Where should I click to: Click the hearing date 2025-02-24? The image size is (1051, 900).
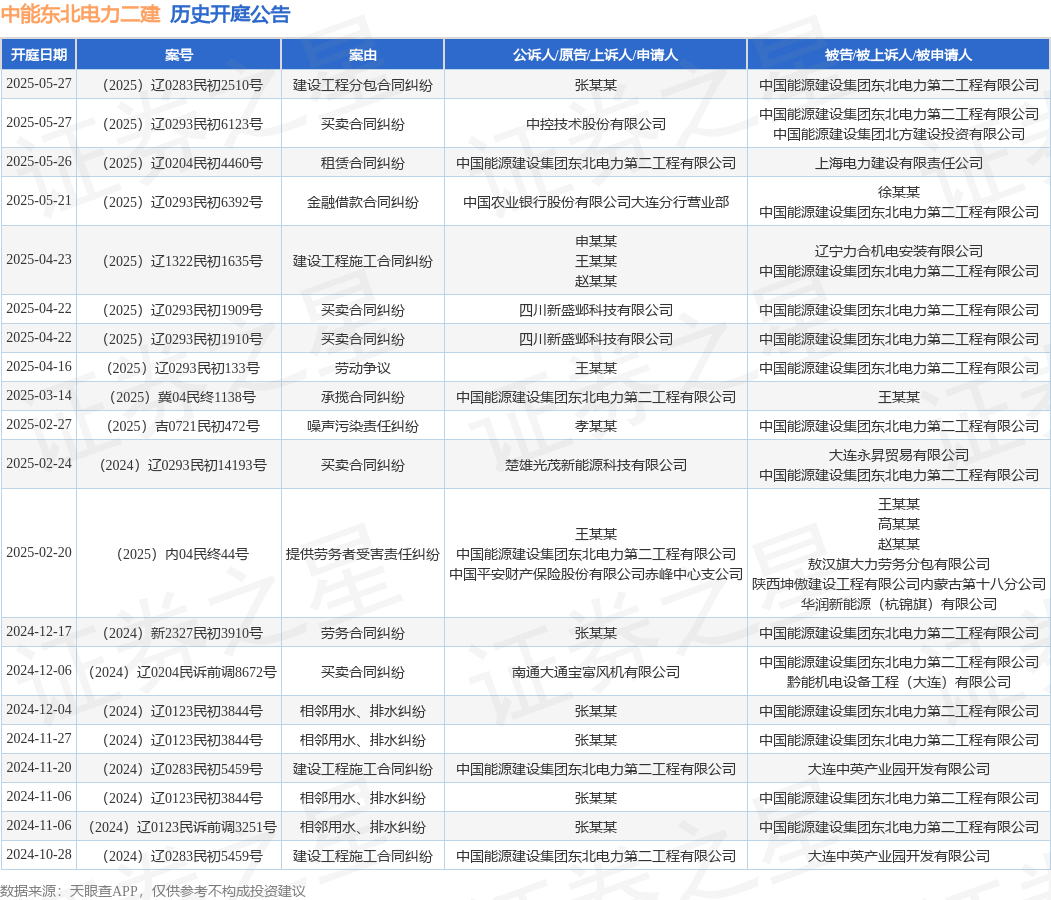(39, 463)
